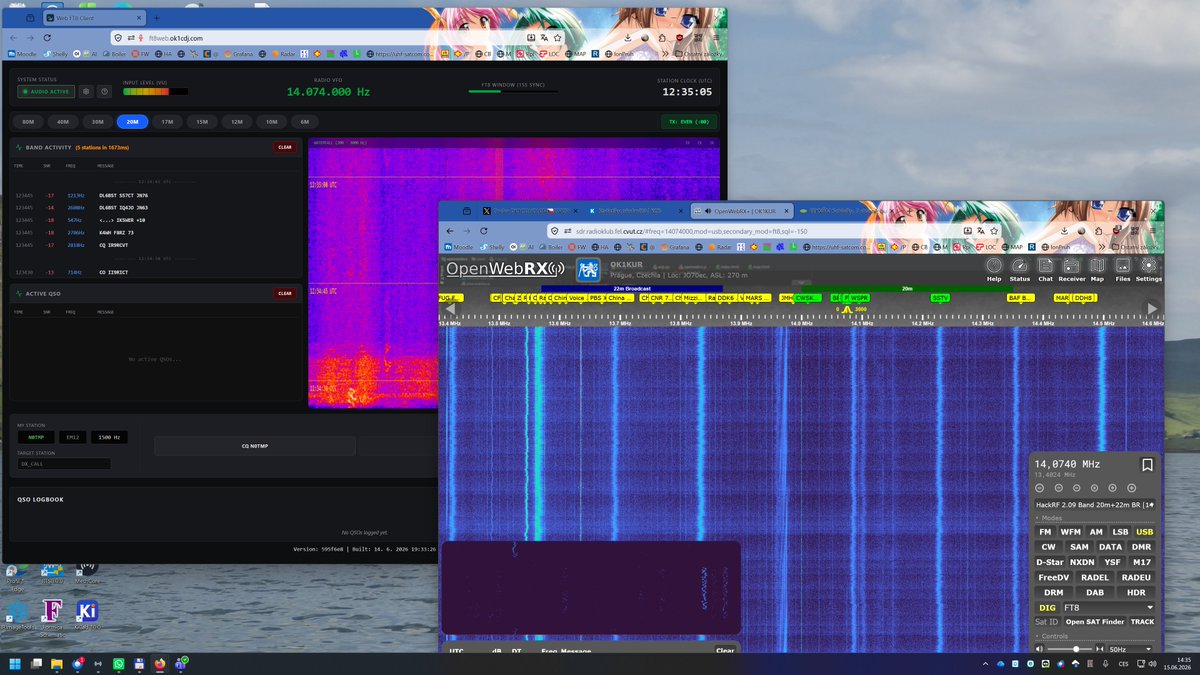
Task: Switch to WFM mode
Action: click(x=1071, y=532)
